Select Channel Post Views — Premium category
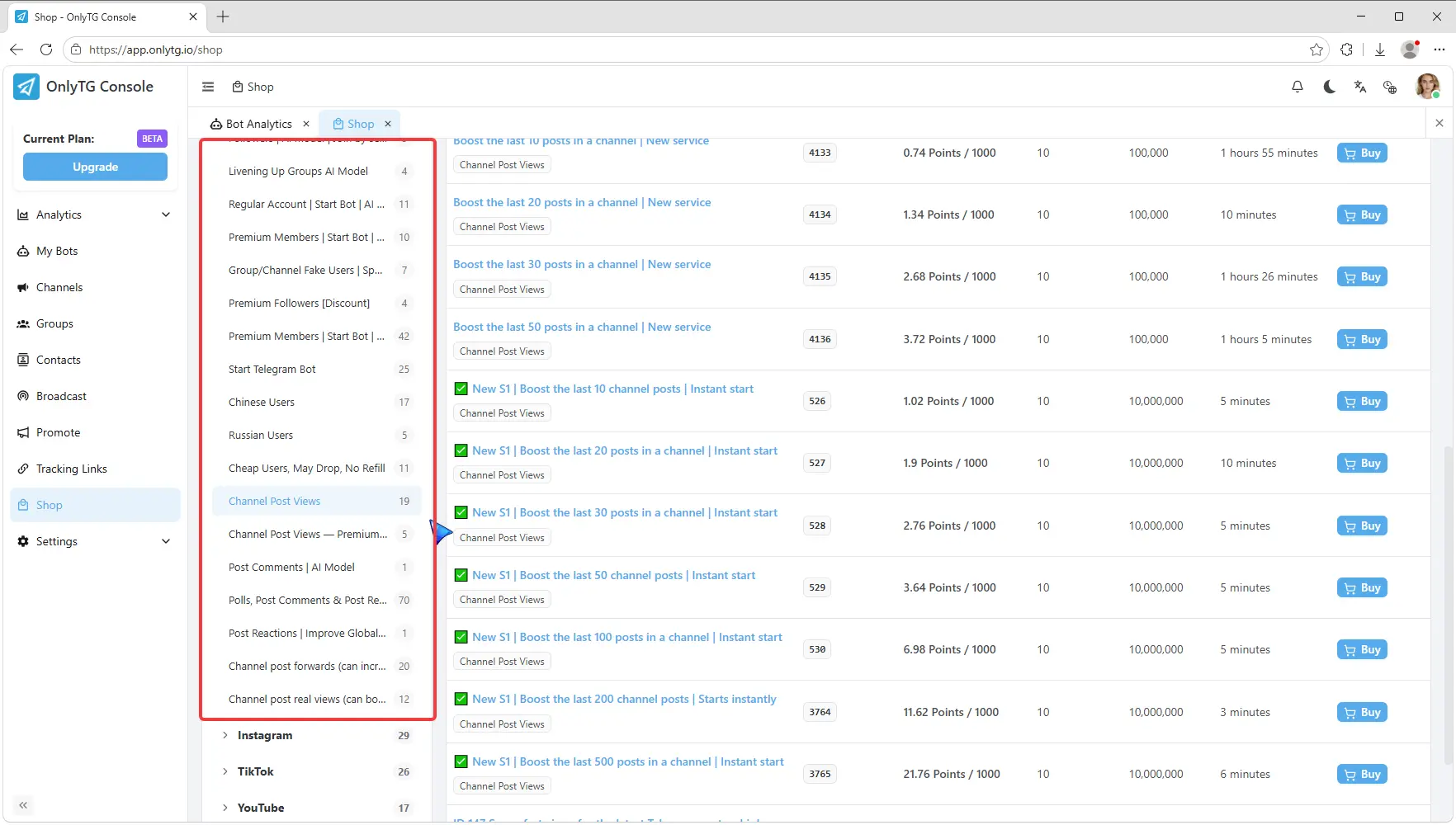 coord(317,534)
